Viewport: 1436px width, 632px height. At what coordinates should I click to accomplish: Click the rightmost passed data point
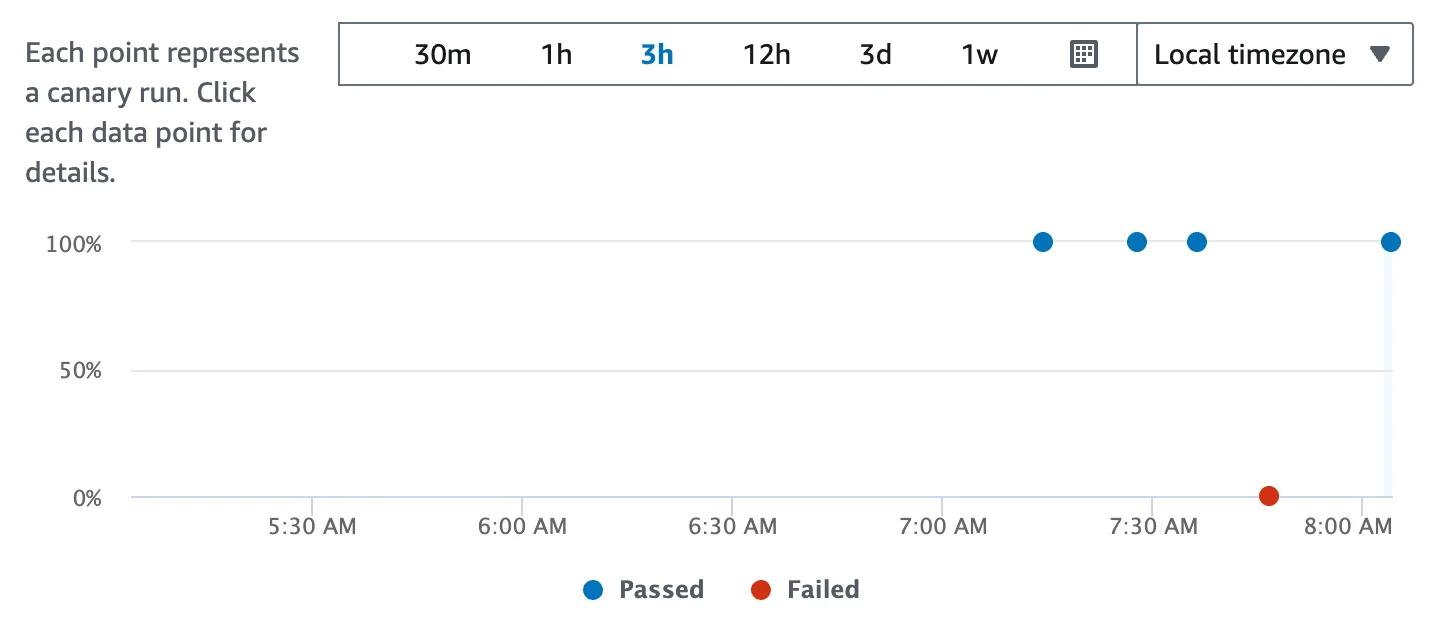1390,240
